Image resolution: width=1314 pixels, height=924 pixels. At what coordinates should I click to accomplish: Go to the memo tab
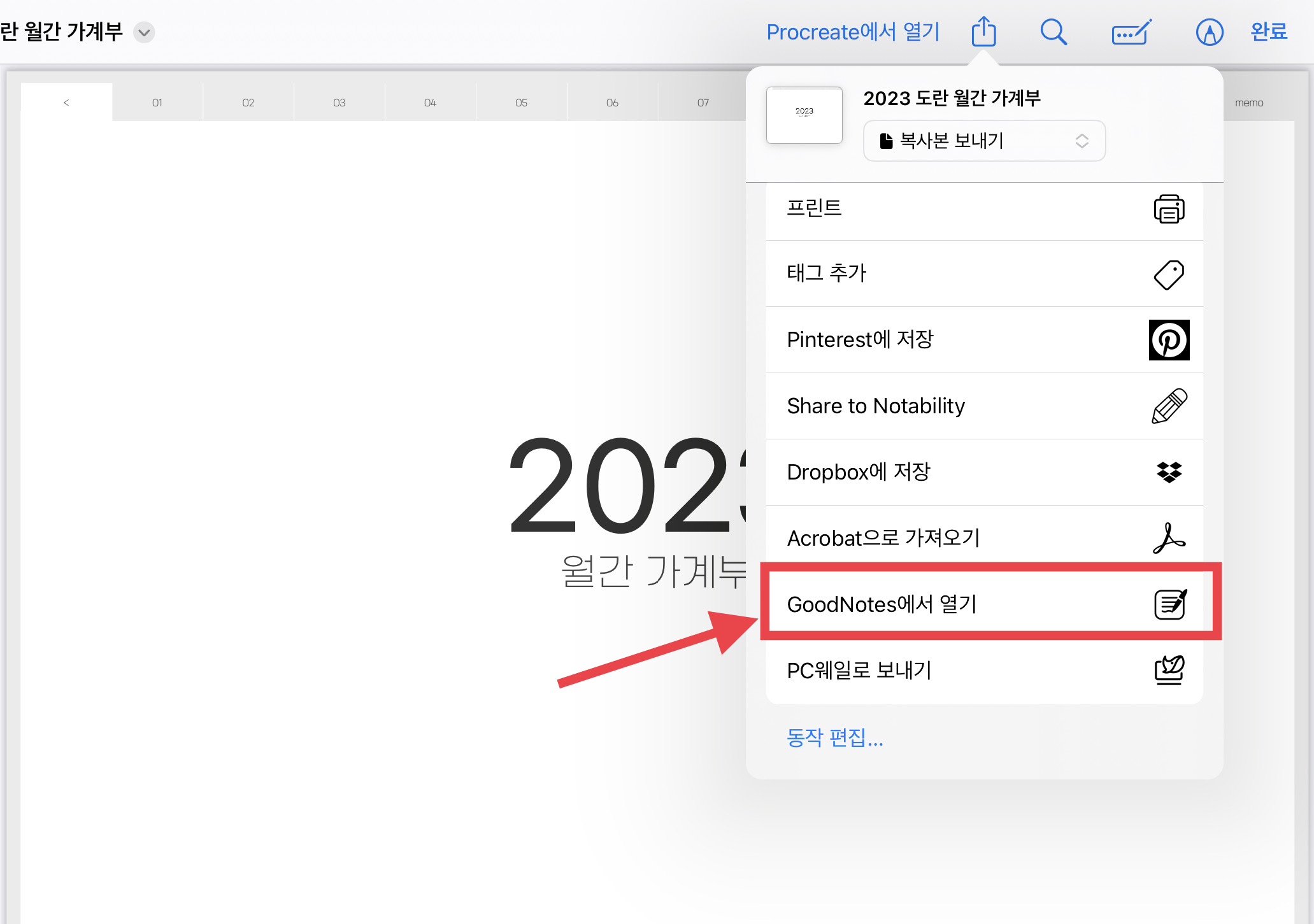pyautogui.click(x=1248, y=103)
